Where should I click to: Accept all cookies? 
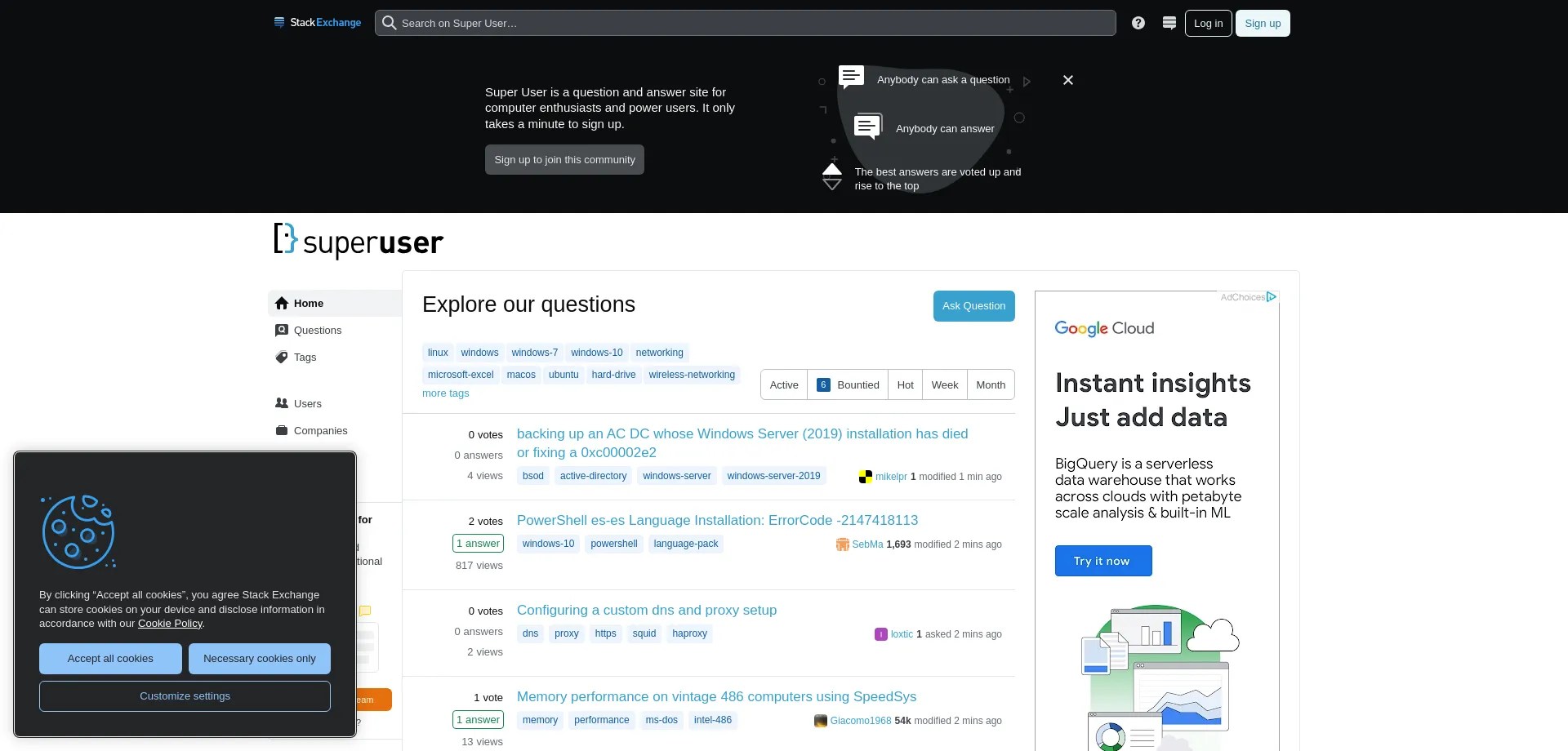(110, 659)
